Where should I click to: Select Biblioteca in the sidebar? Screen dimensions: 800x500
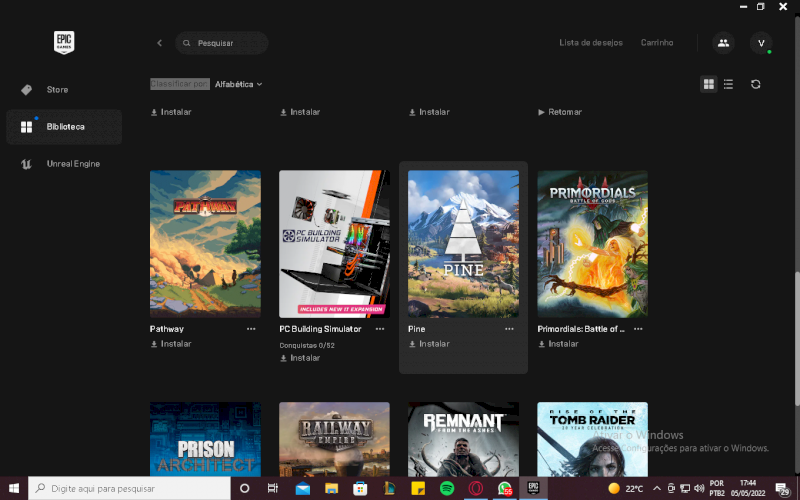pos(64,127)
